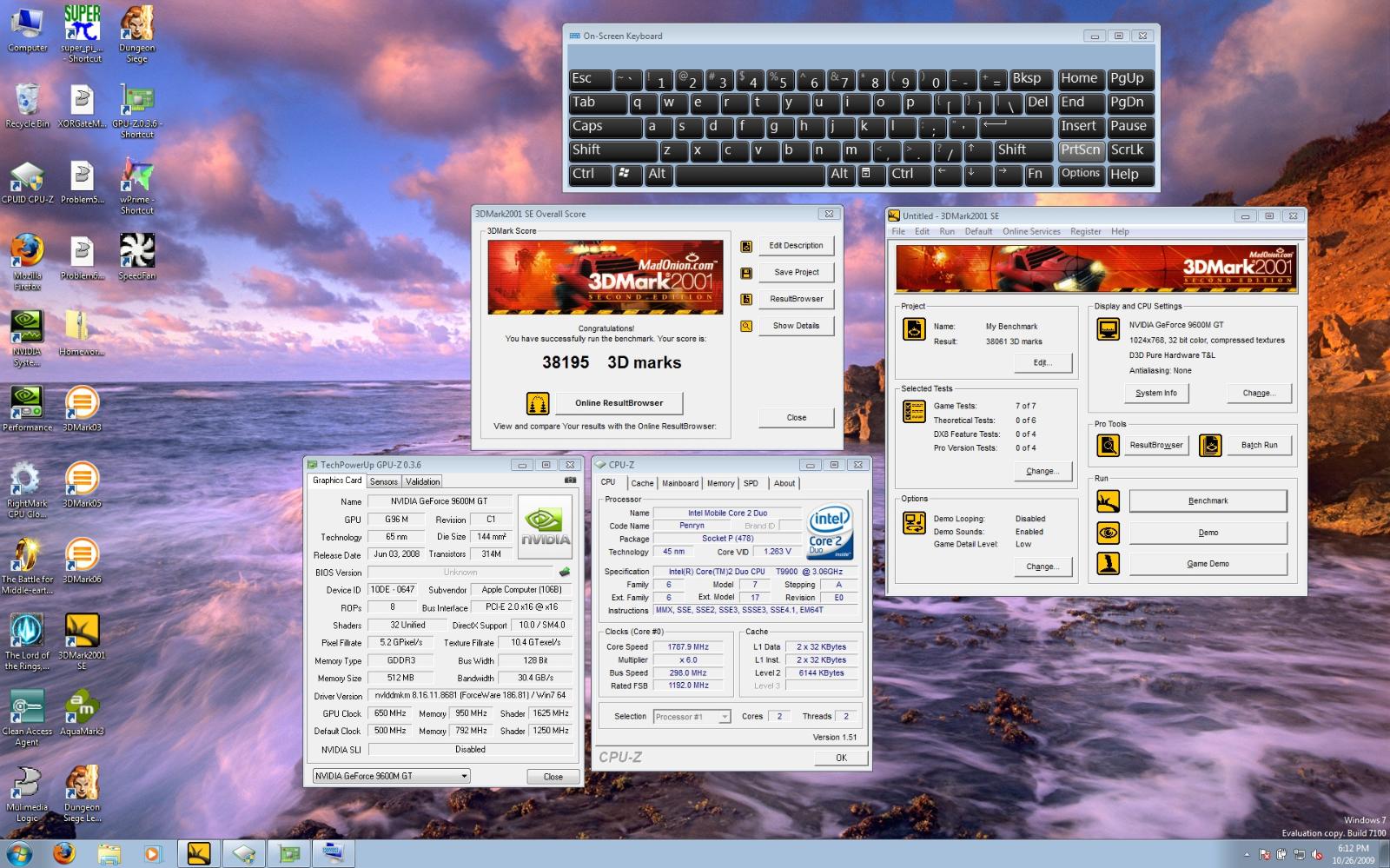Viewport: 1390px width, 868px height.
Task: Click the 3DMark2001 taskbar button
Action: pos(199,853)
